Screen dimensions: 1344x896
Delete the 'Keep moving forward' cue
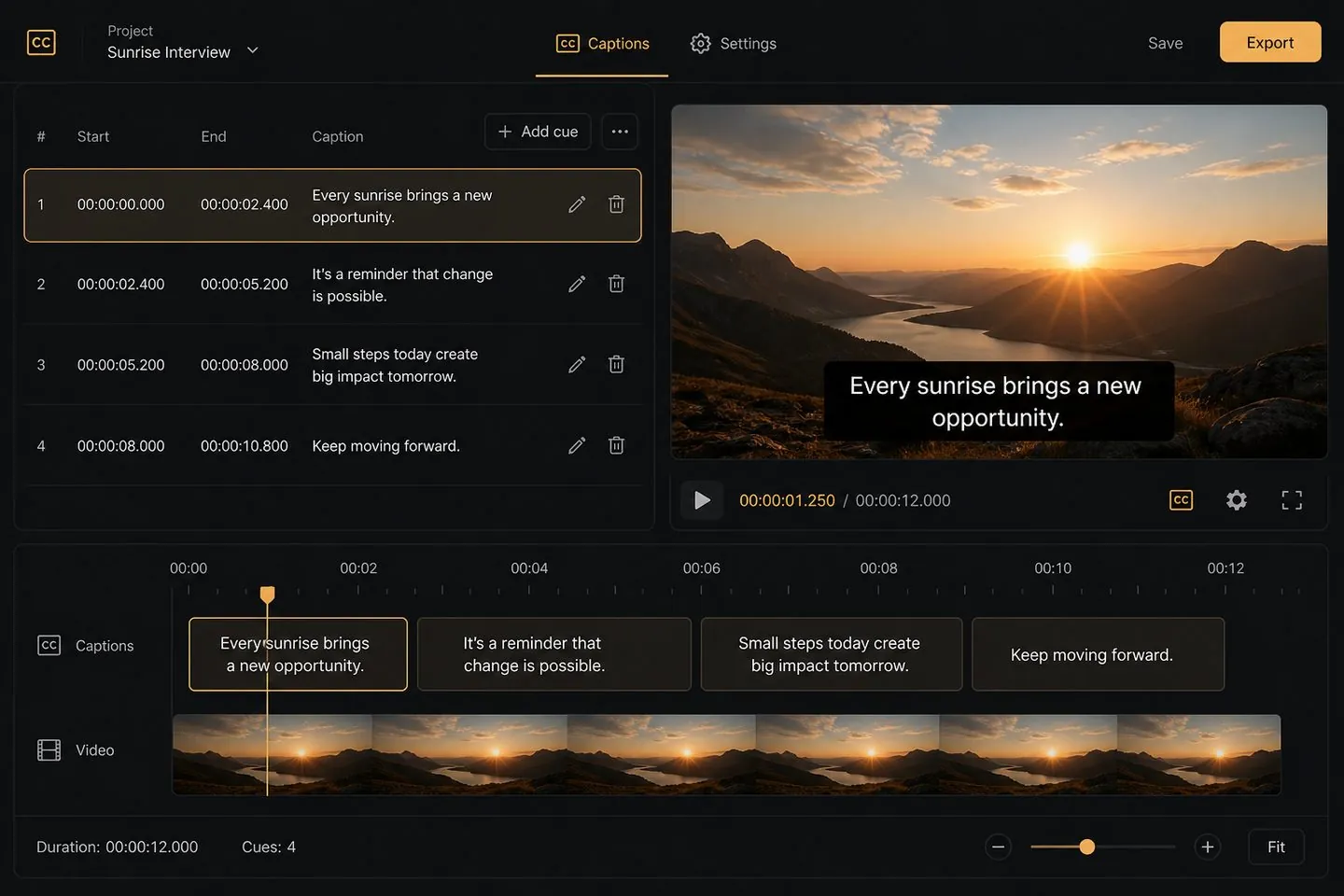click(616, 445)
